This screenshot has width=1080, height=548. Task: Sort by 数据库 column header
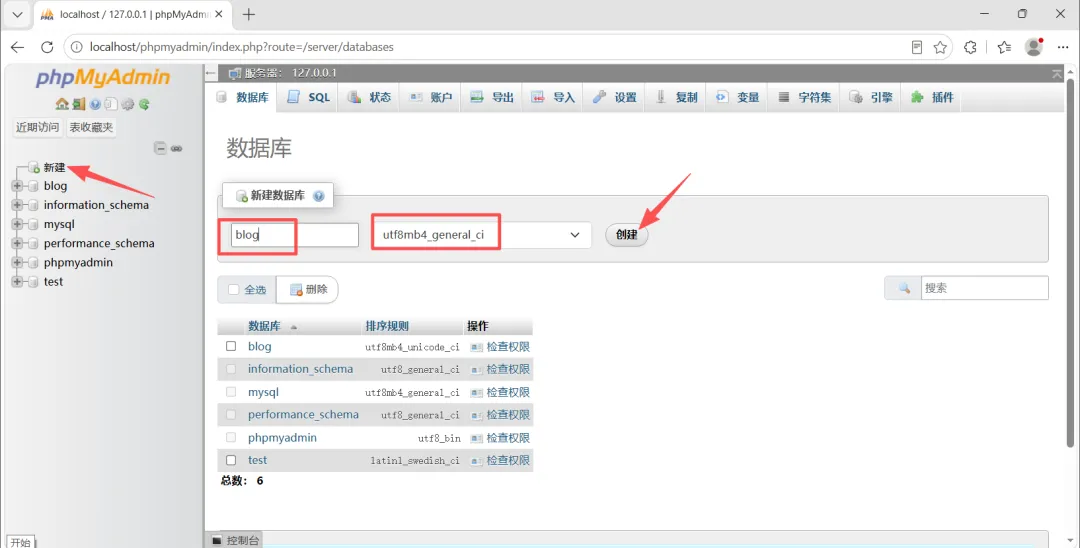point(264,326)
